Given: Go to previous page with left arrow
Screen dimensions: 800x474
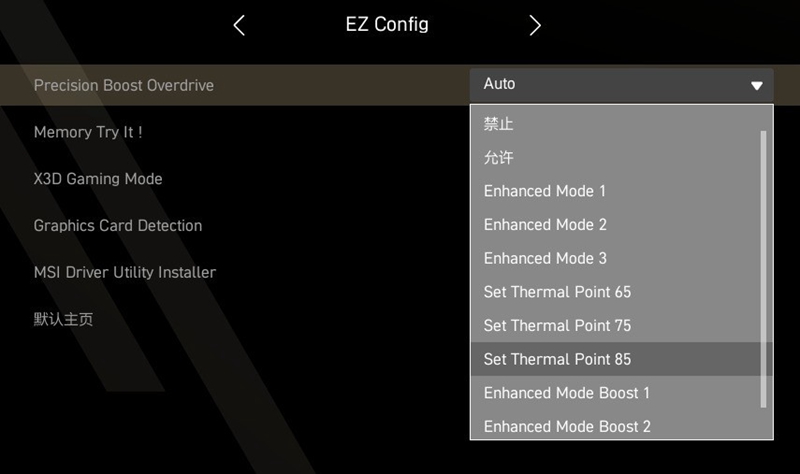Looking at the screenshot, I should pyautogui.click(x=239, y=26).
